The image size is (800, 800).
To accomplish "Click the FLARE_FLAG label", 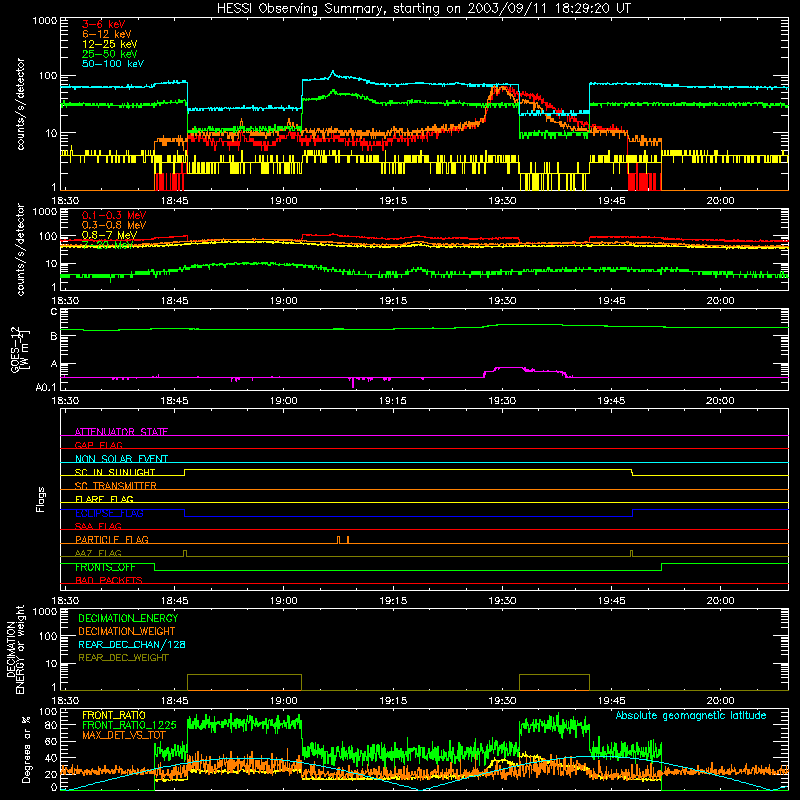I will (104, 499).
